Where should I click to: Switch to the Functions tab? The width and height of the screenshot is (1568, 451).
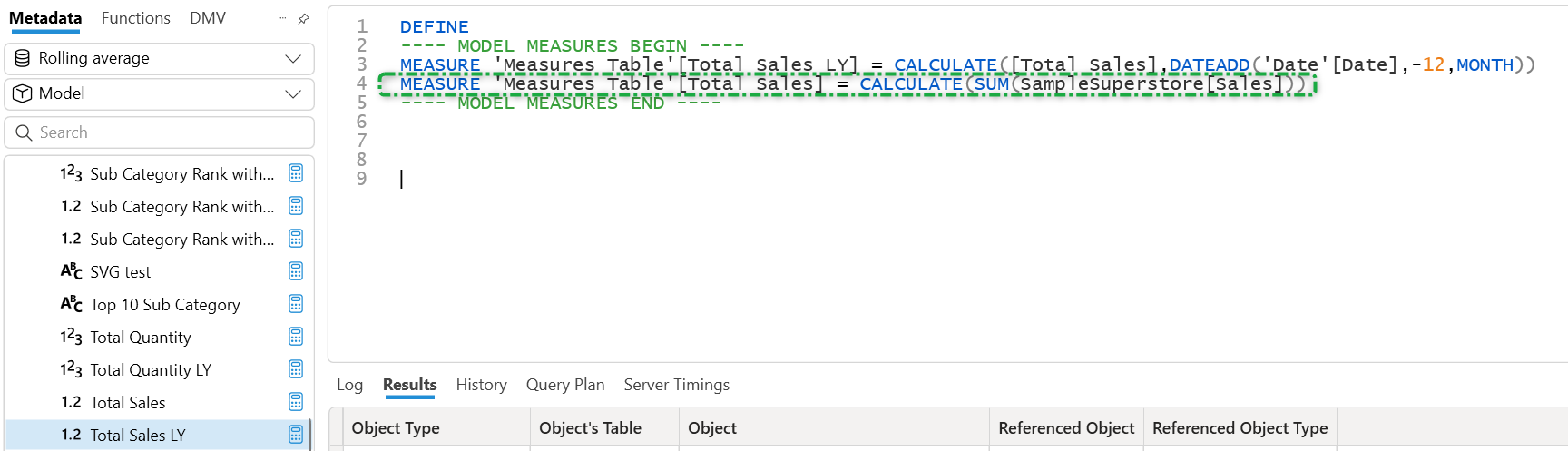[135, 18]
